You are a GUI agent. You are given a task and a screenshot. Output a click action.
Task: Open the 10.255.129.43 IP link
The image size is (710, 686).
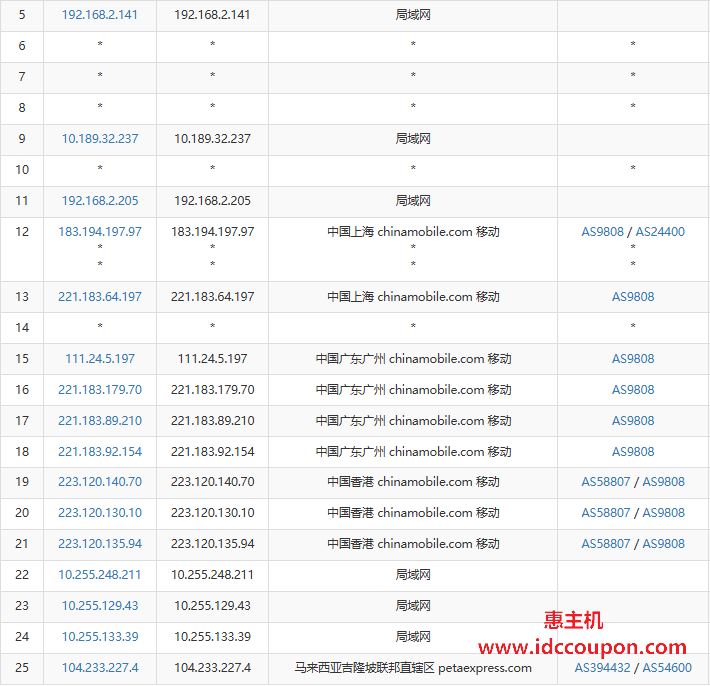tap(100, 606)
